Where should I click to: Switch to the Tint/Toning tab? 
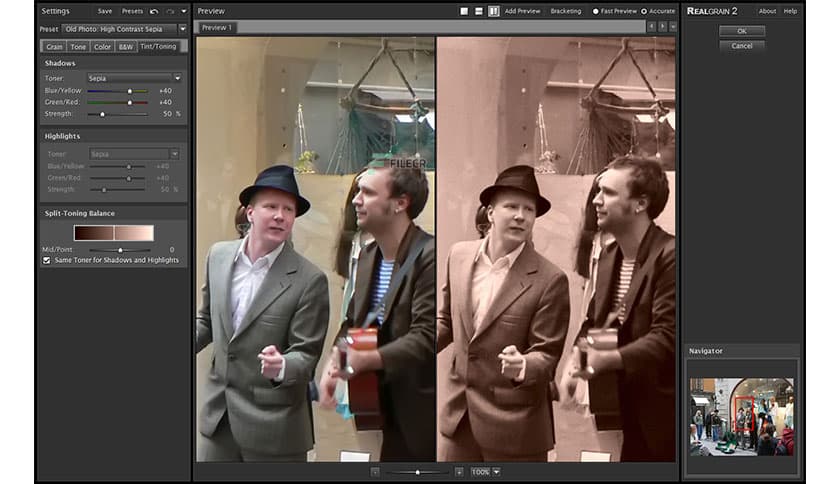[x=158, y=46]
